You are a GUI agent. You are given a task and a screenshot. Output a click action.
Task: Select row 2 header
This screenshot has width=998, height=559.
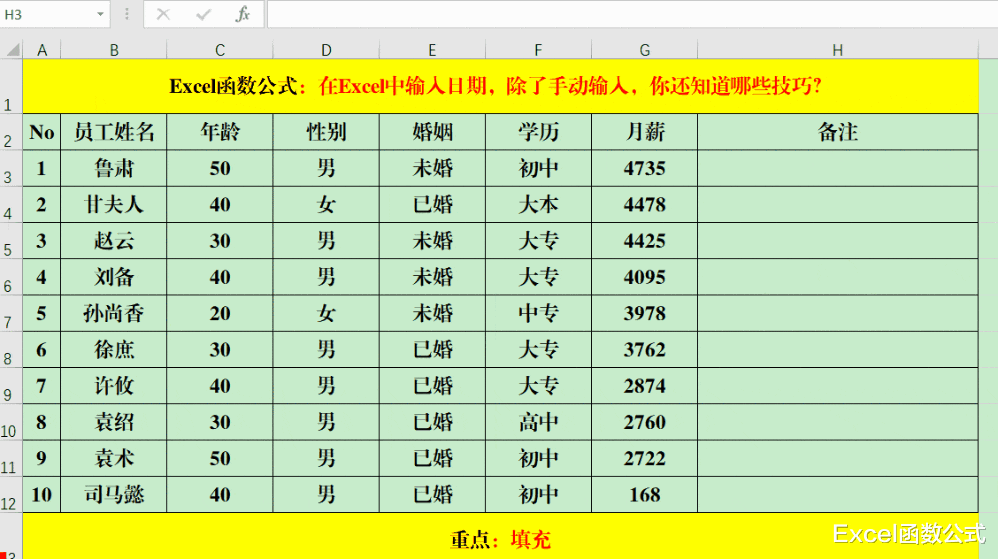pyautogui.click(x=11, y=132)
